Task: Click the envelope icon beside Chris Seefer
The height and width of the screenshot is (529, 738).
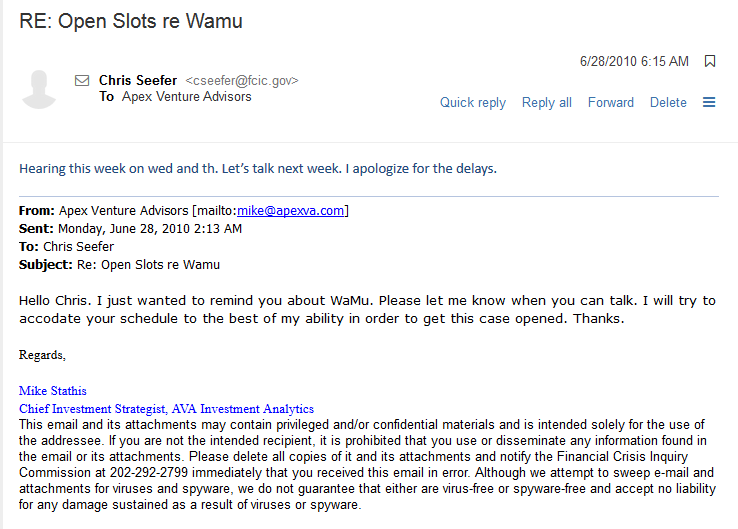Action: point(82,80)
